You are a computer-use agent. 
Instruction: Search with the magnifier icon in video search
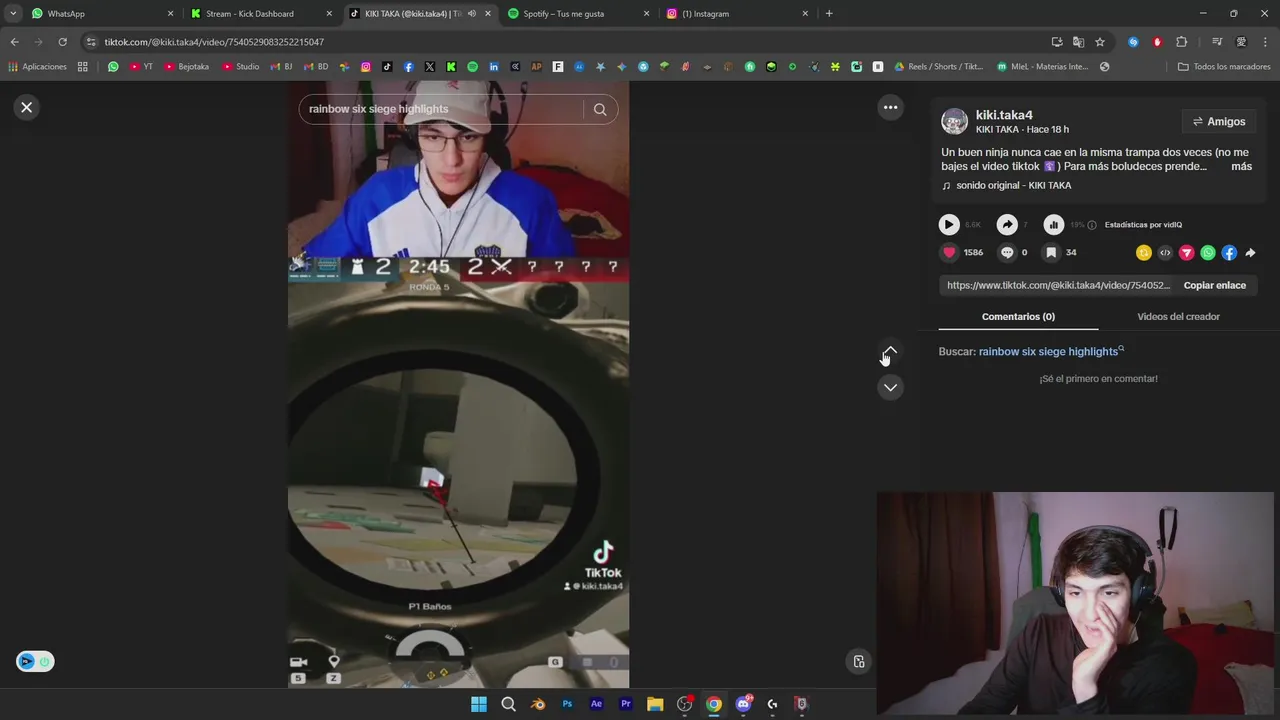tap(600, 110)
